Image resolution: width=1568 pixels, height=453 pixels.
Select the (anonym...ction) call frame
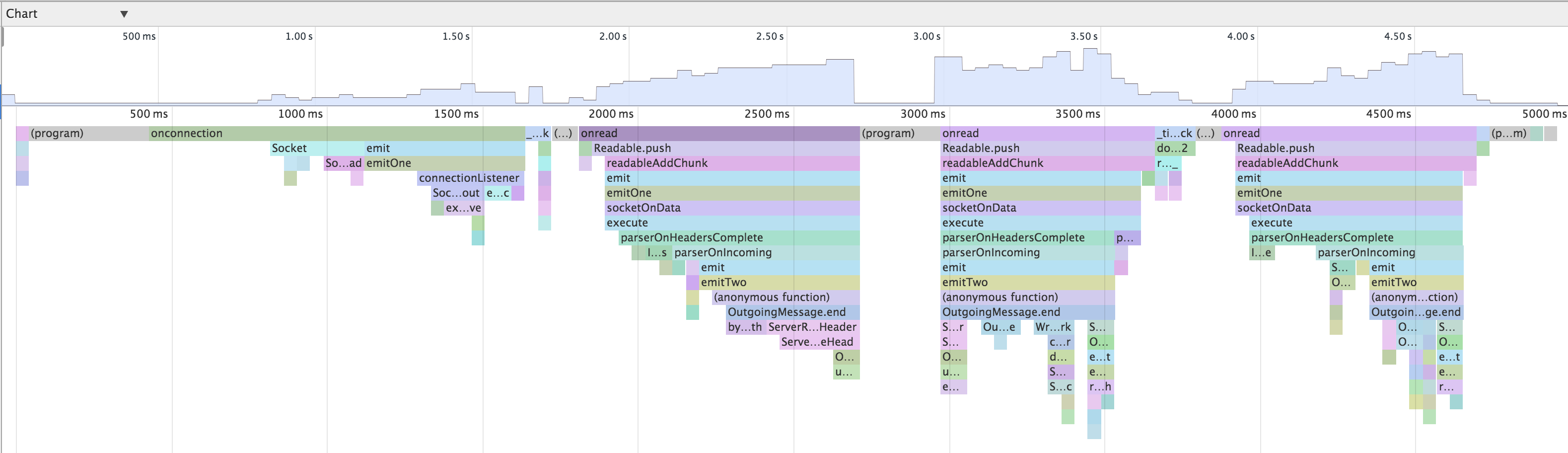(x=1414, y=298)
